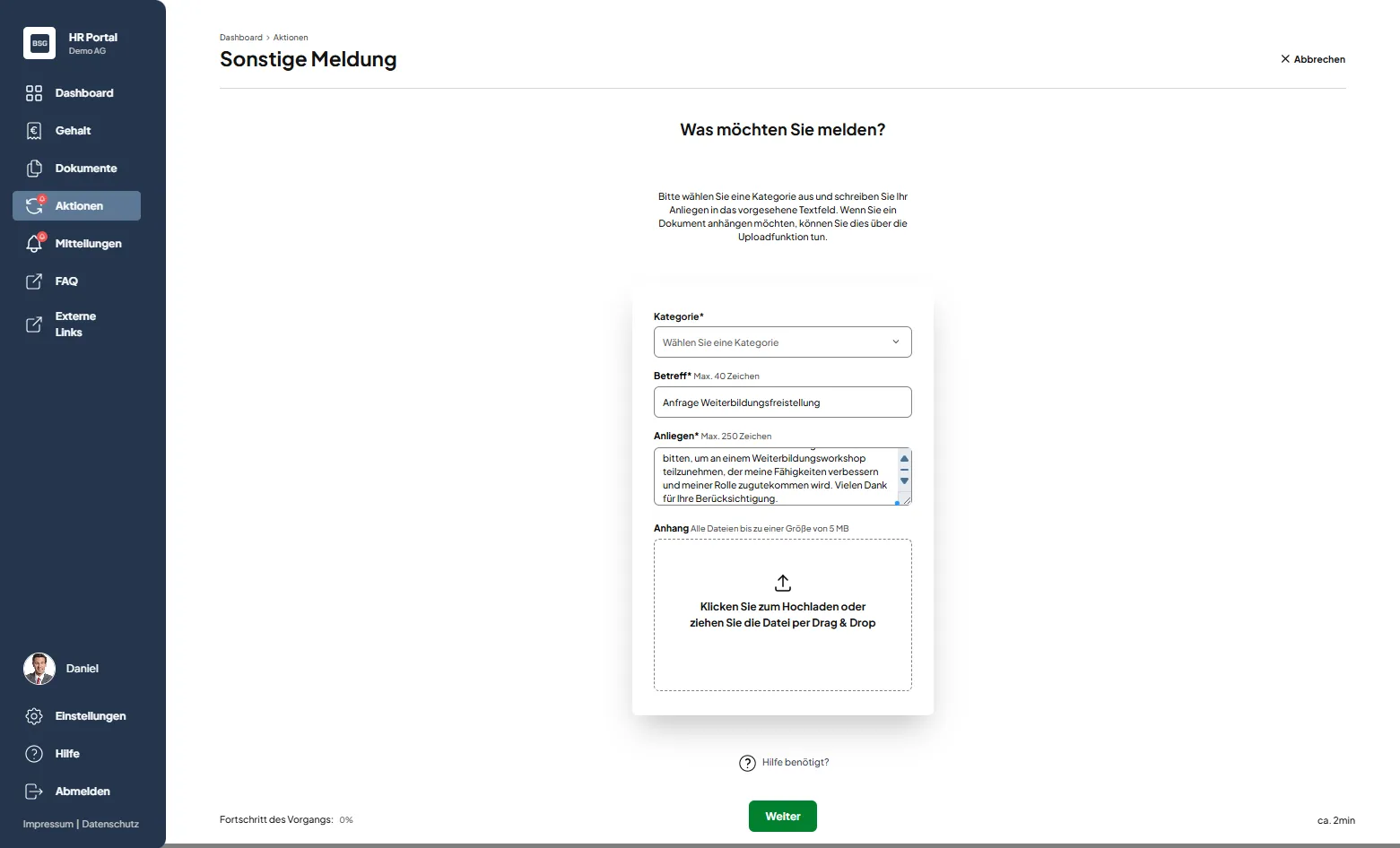Click the Kategorie dropdown chevron arrow
The image size is (1400, 848).
pos(895,342)
